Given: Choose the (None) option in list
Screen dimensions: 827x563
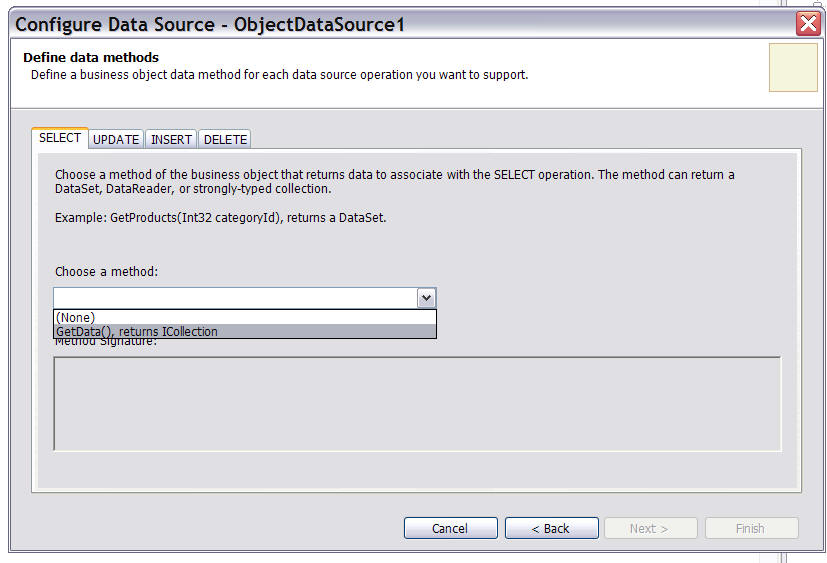Looking at the screenshot, I should 76,318.
